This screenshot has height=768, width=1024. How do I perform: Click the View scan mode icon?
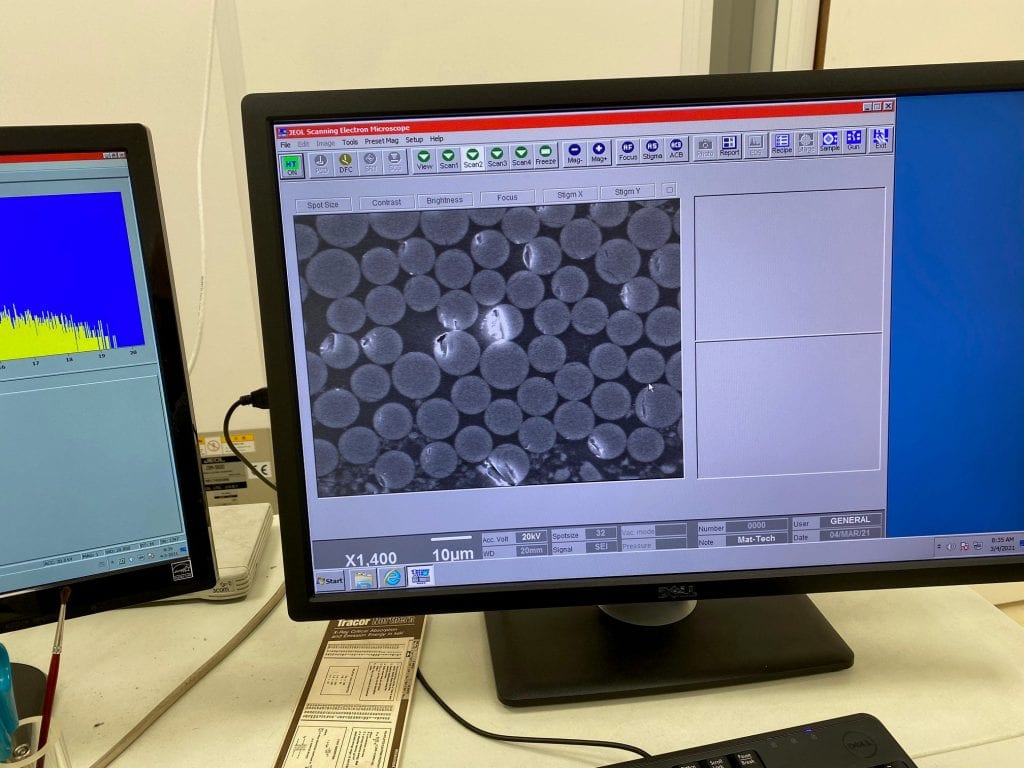click(425, 159)
